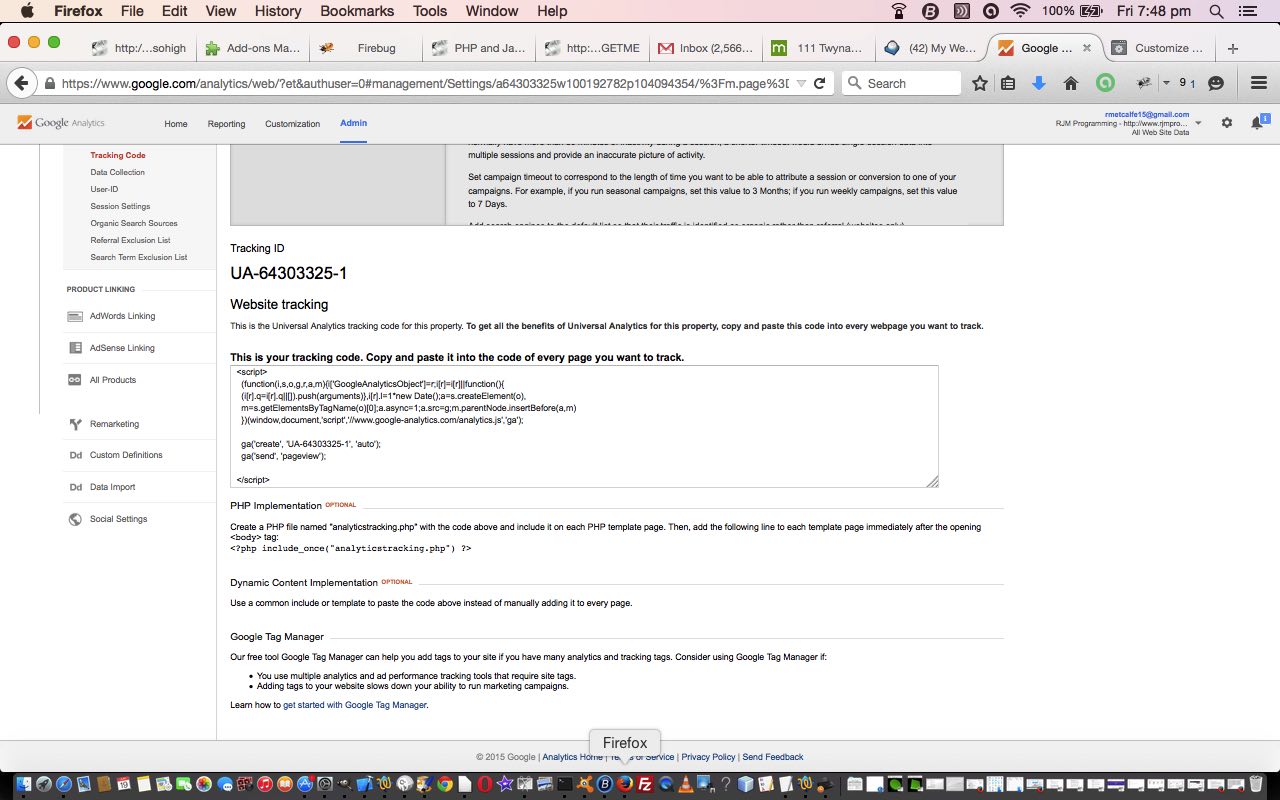
Task: Open the Firefox hamburger menu
Action: point(1259,83)
